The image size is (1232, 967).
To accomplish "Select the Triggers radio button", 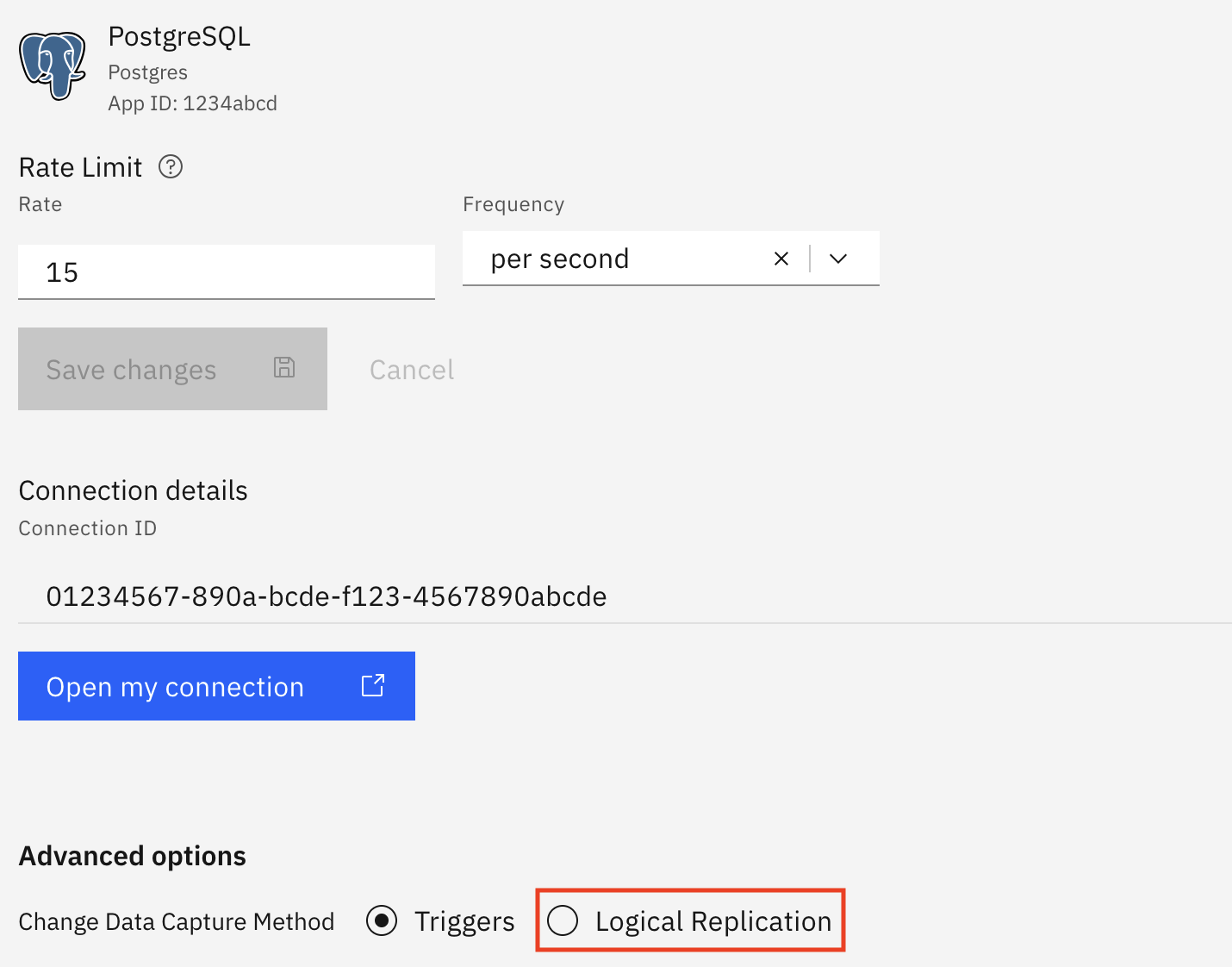I will pos(382,920).
